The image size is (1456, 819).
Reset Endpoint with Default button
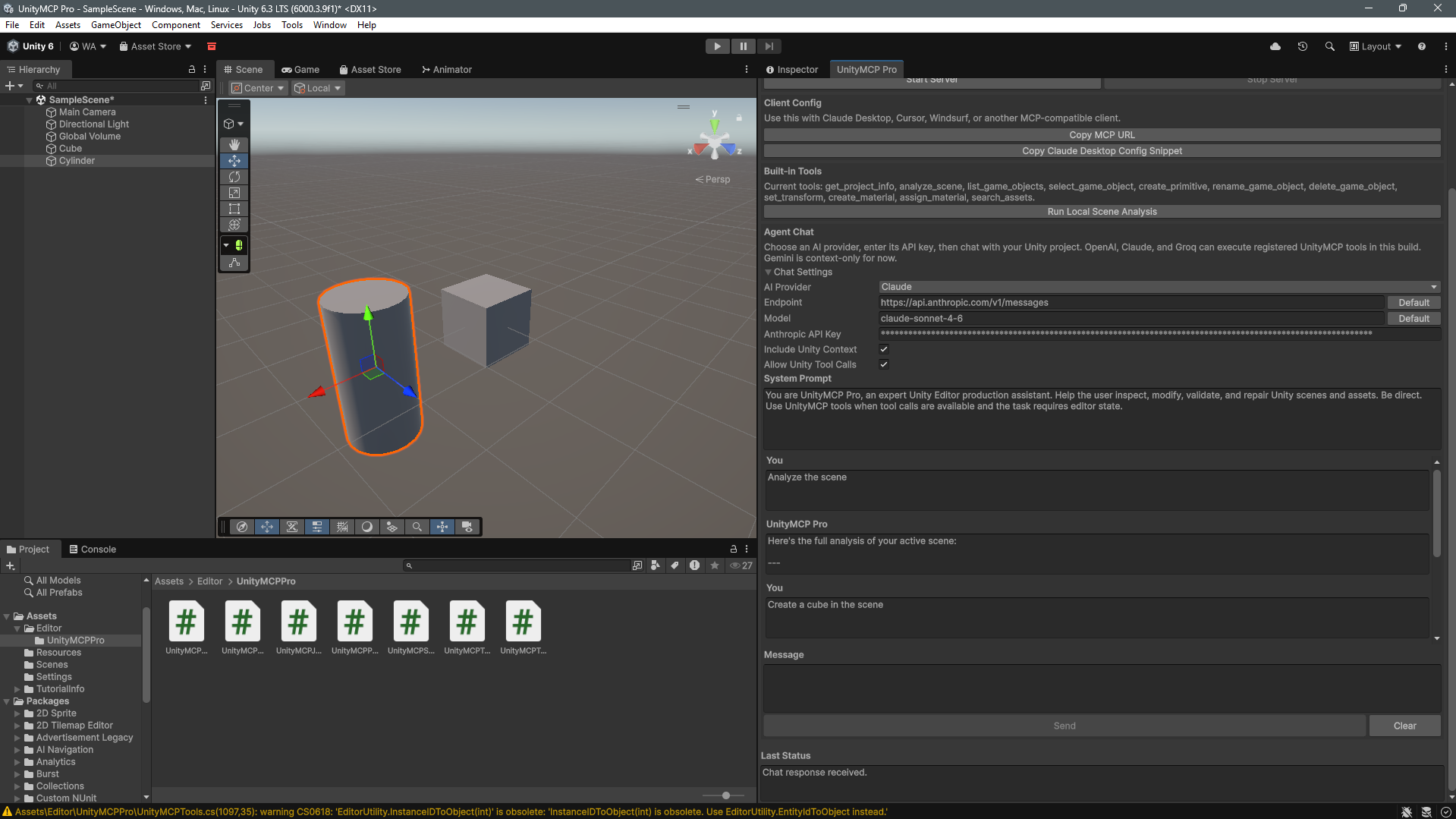tap(1414, 302)
